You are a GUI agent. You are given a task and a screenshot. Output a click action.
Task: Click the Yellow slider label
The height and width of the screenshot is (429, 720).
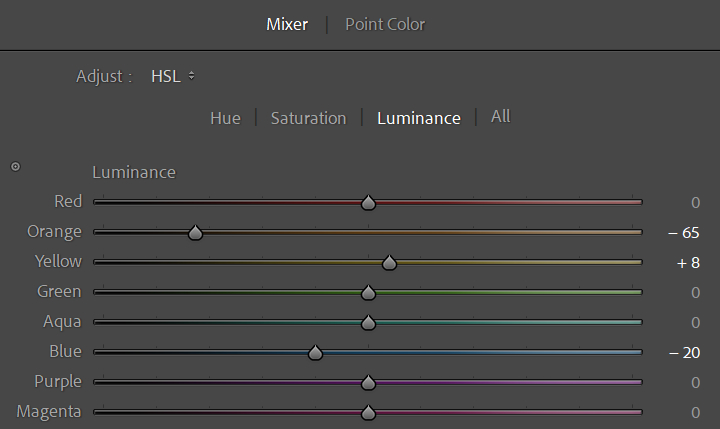tap(58, 261)
